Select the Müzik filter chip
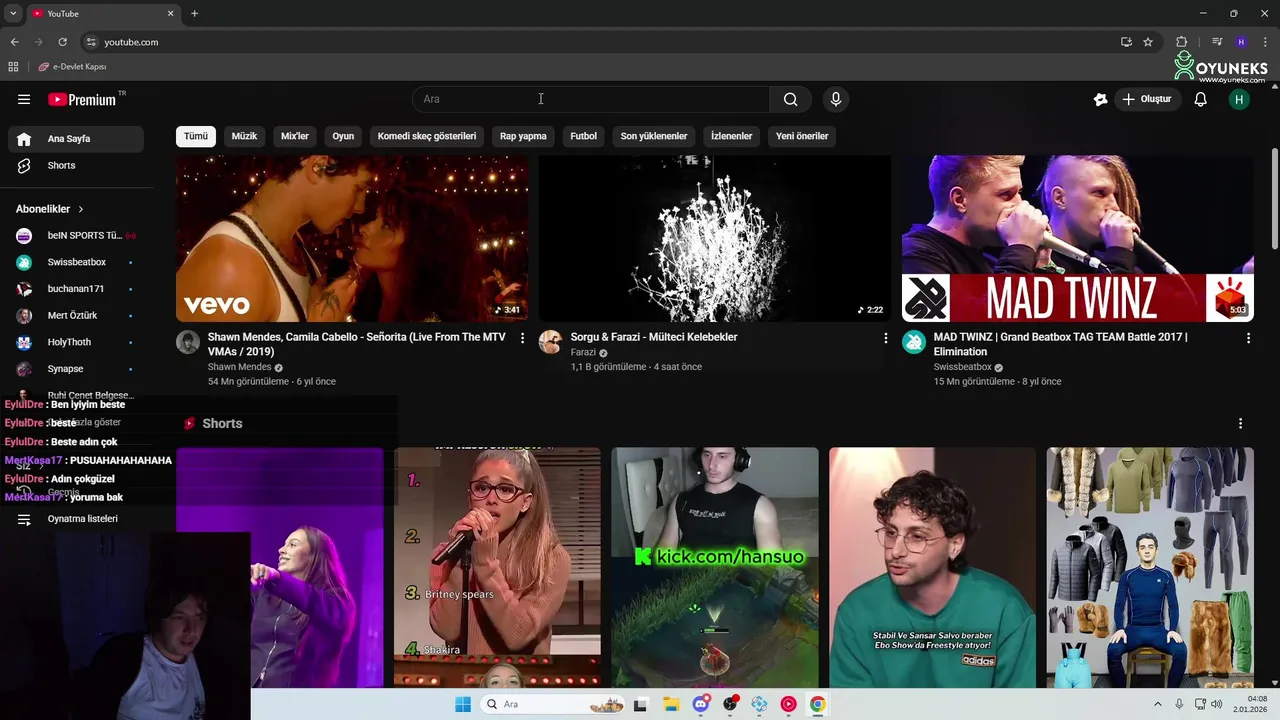Screen dimensions: 1280x720 (245, 136)
